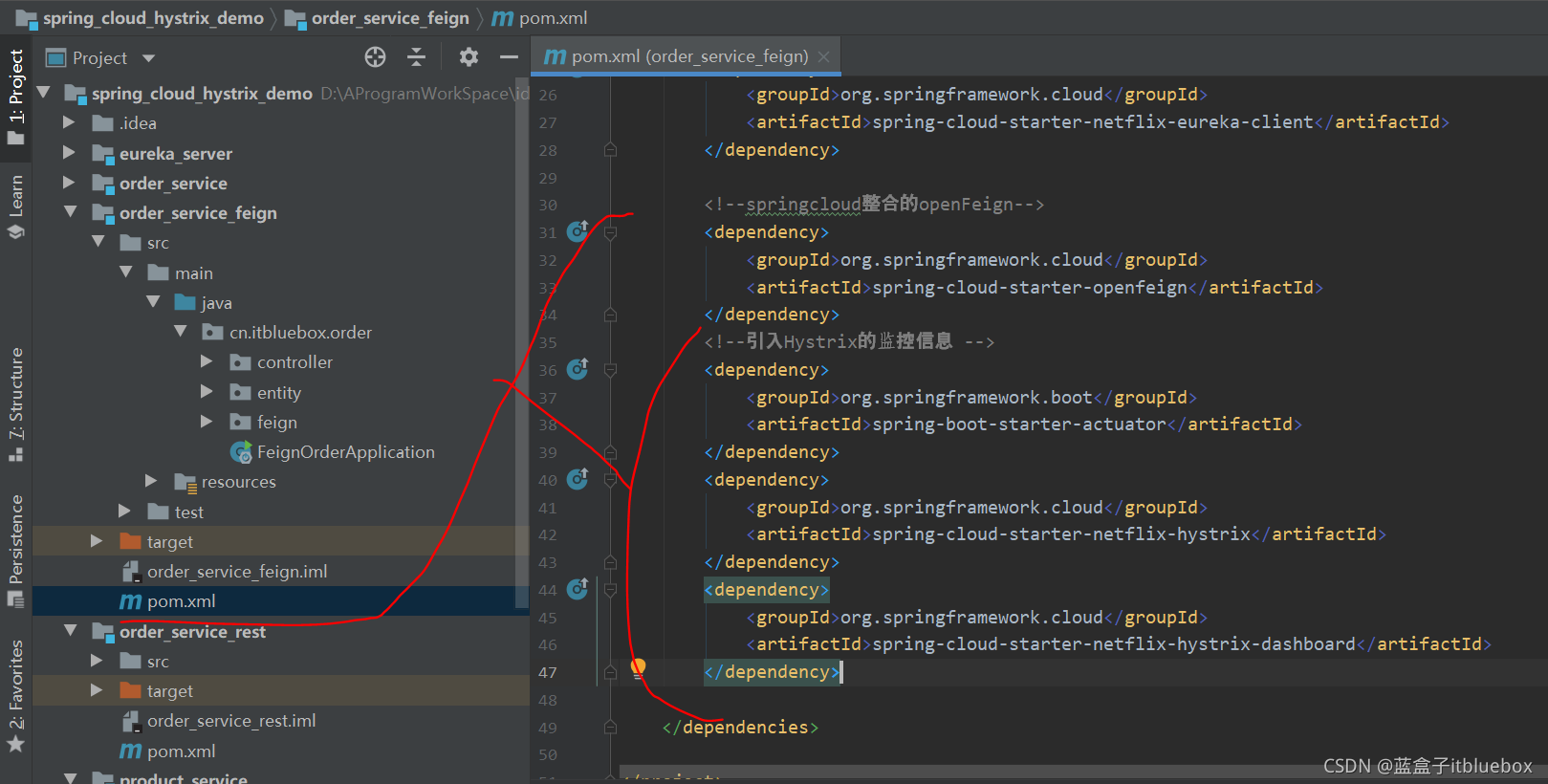Click the locate (scroll from source) icon
Viewport: 1548px width, 784px height.
click(375, 57)
